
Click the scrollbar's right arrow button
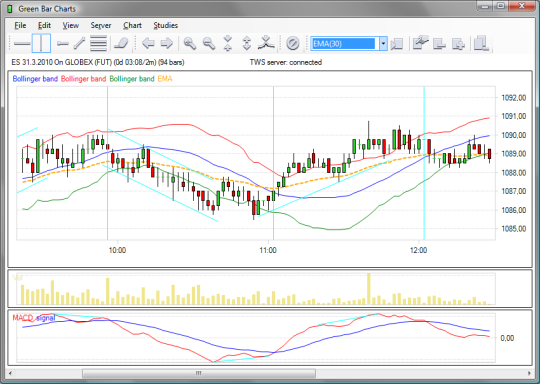(529, 373)
